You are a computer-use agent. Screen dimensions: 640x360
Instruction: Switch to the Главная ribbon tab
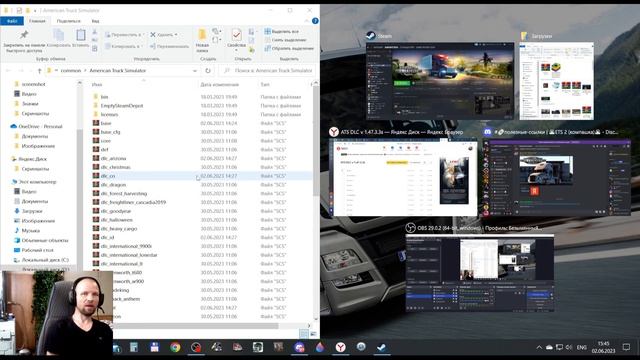(37, 21)
